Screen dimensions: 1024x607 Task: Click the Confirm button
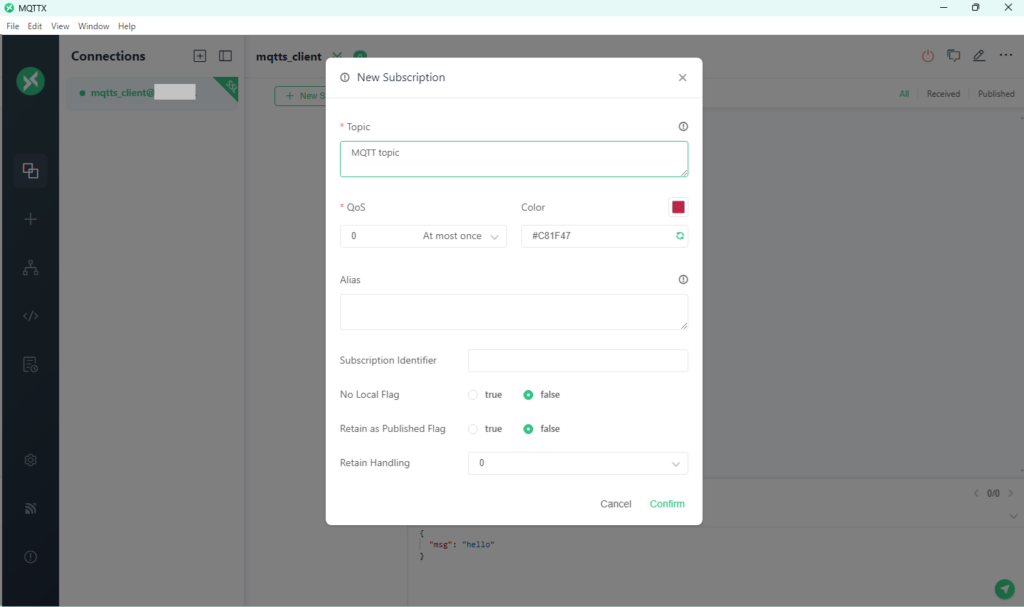click(667, 504)
